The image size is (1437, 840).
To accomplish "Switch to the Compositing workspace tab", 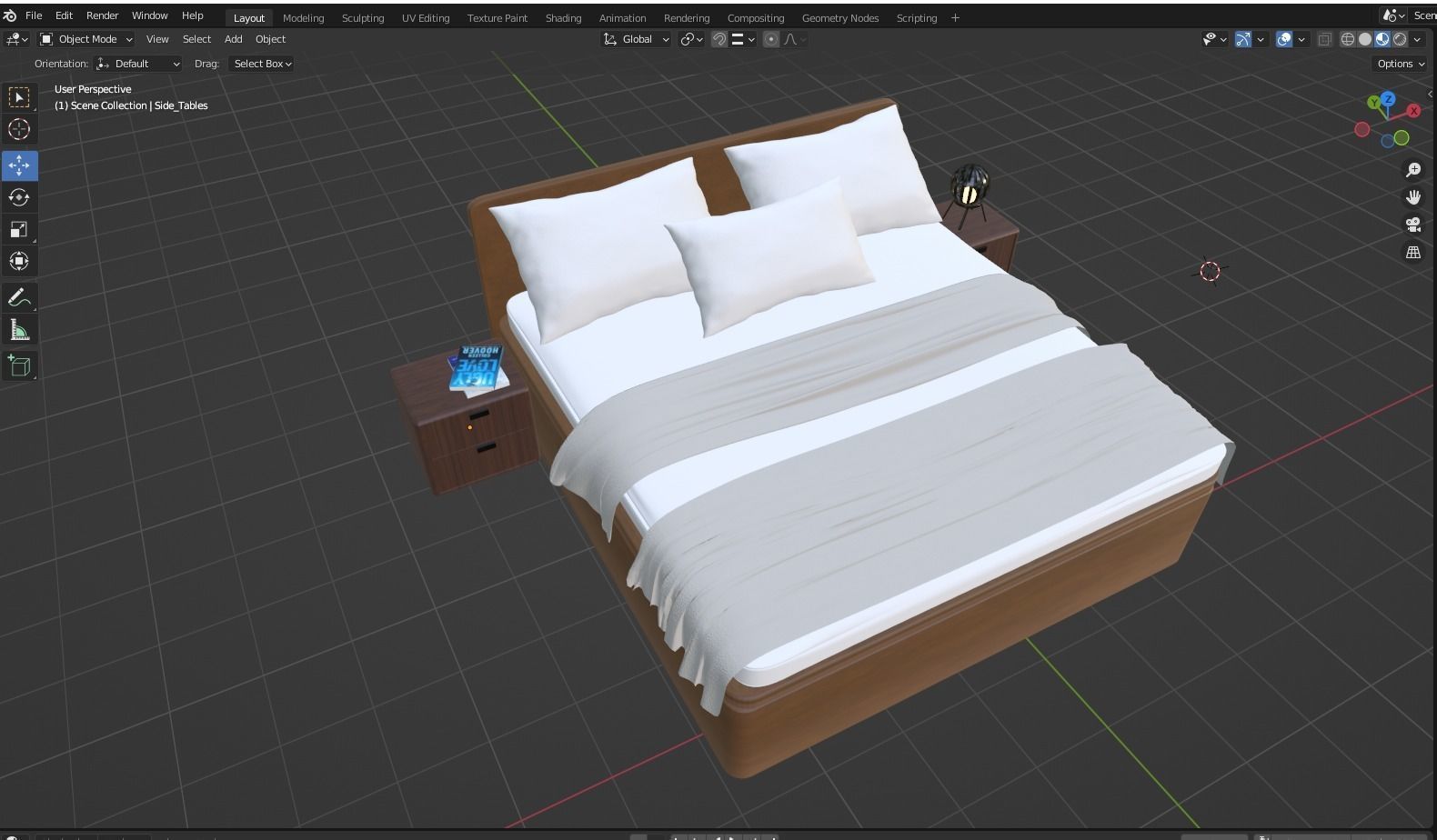I will [756, 18].
